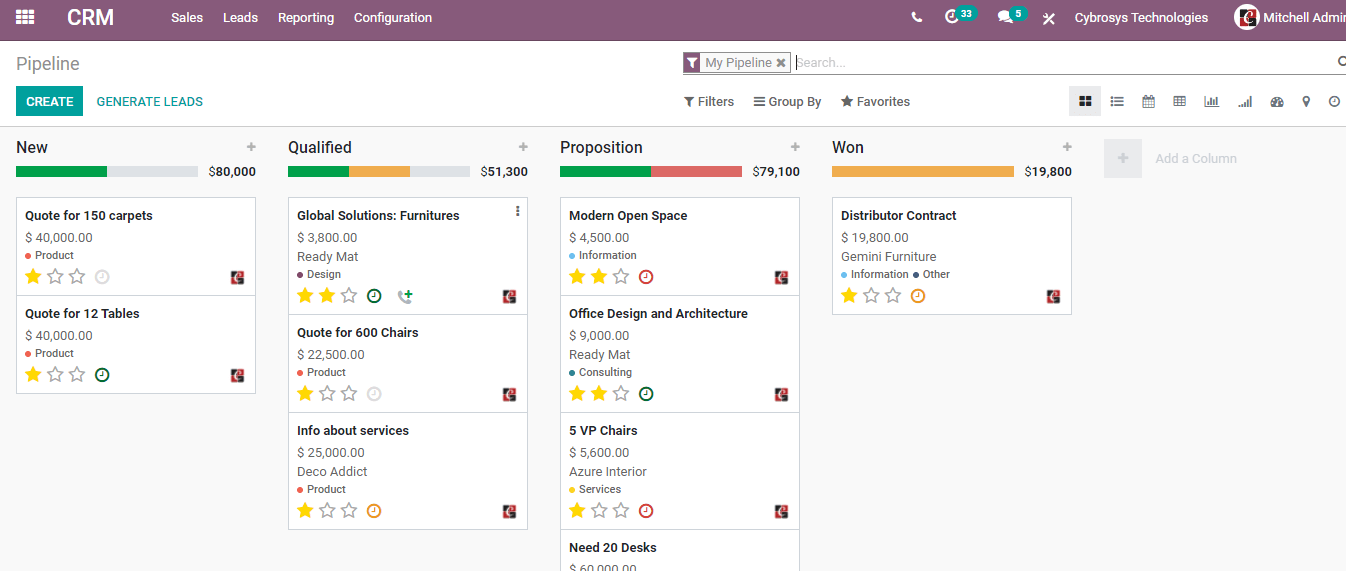Open the activities clock with 33 badge

coord(952,18)
